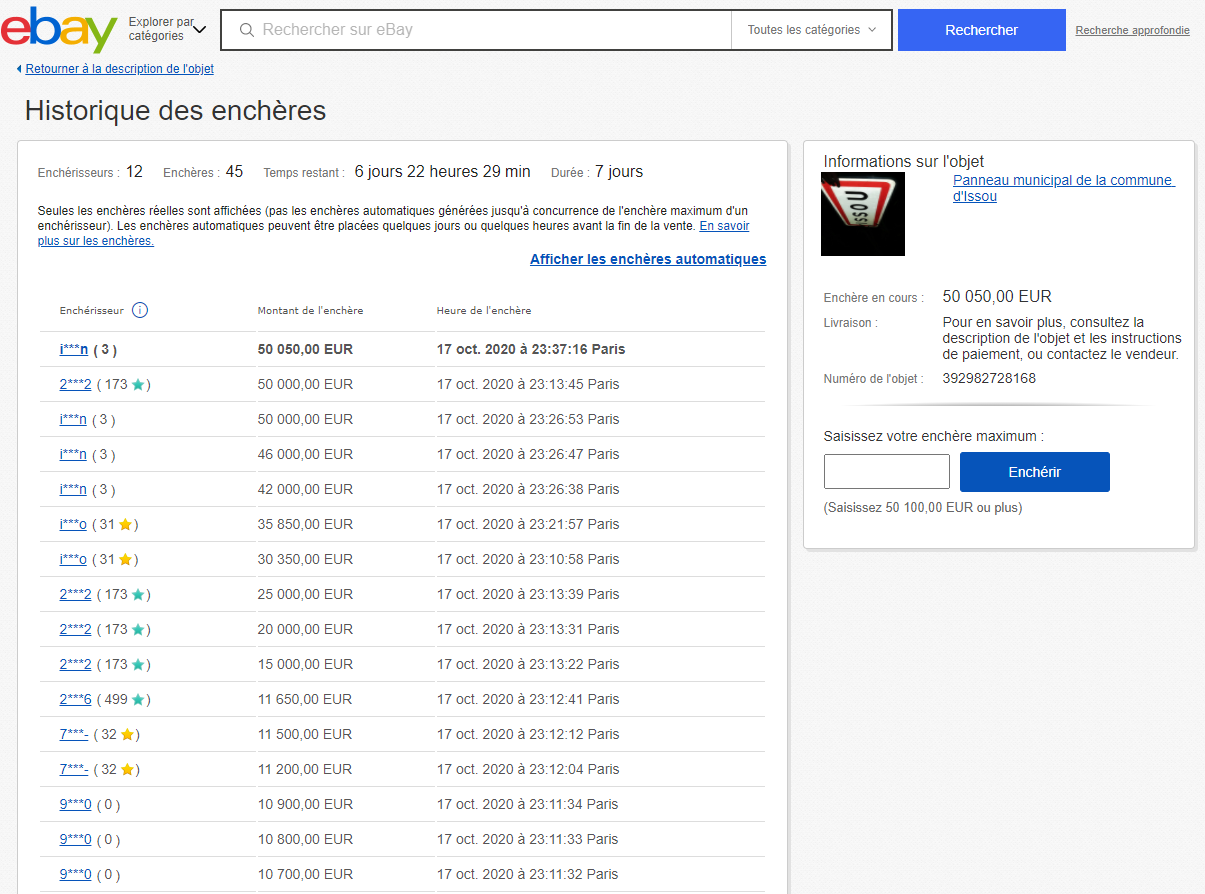The height and width of the screenshot is (894, 1205).
Task: Open bidder 2***6 profile link
Action: click(75, 700)
